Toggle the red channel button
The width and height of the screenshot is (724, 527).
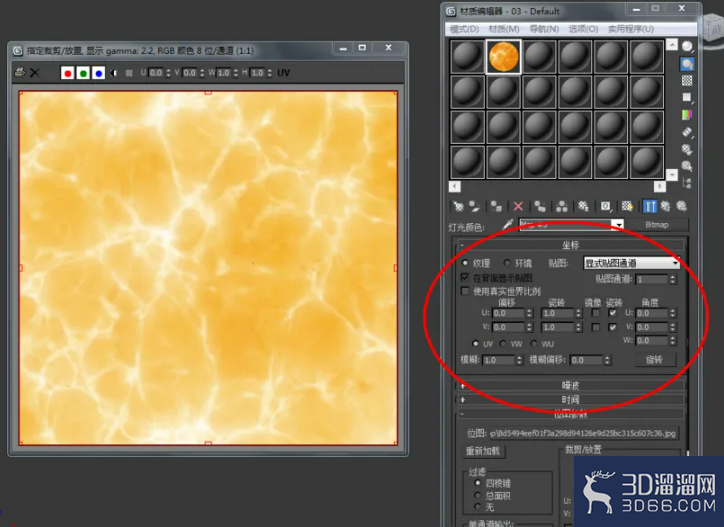(67, 73)
